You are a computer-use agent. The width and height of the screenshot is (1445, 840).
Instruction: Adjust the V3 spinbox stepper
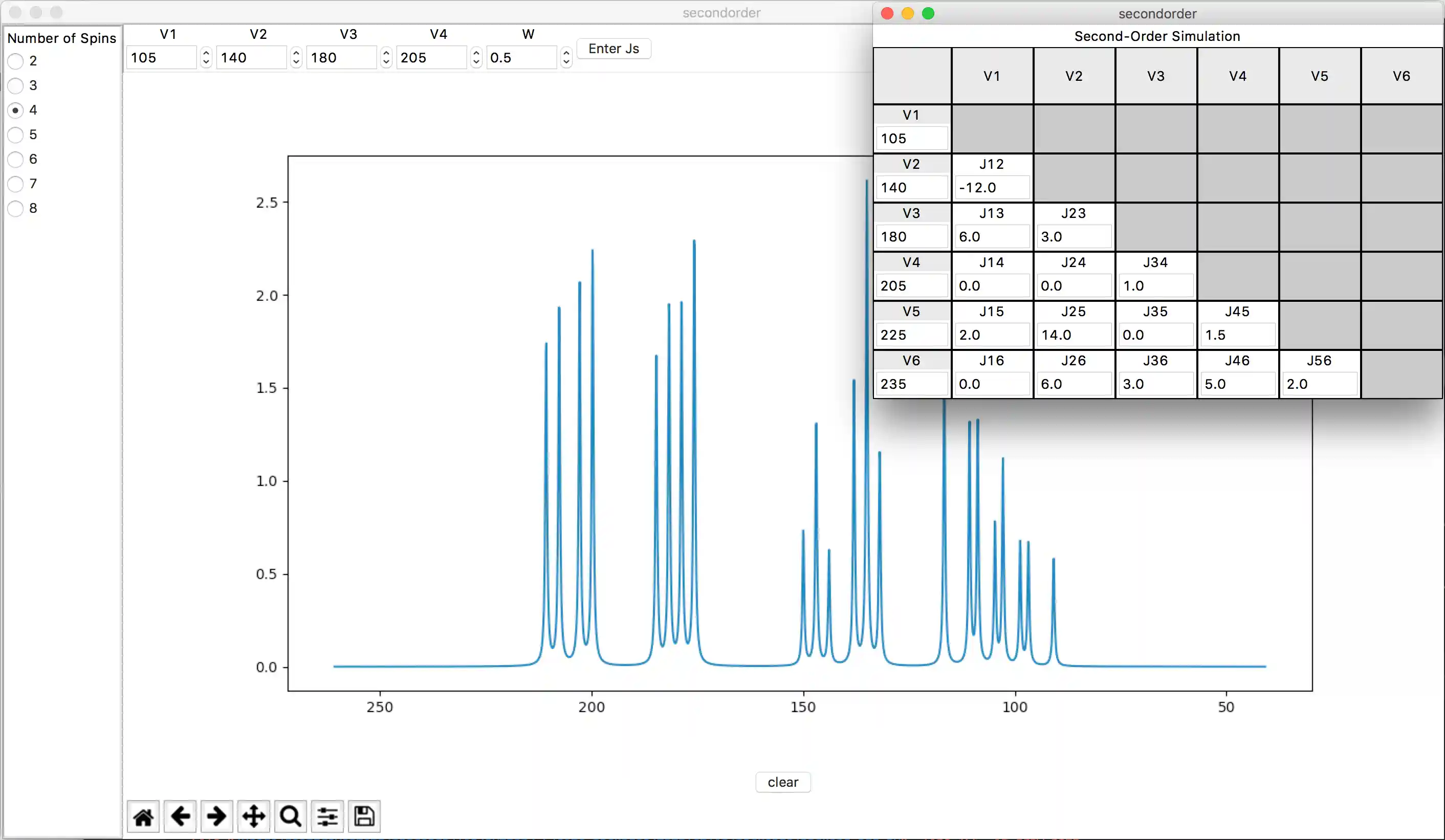coord(386,57)
